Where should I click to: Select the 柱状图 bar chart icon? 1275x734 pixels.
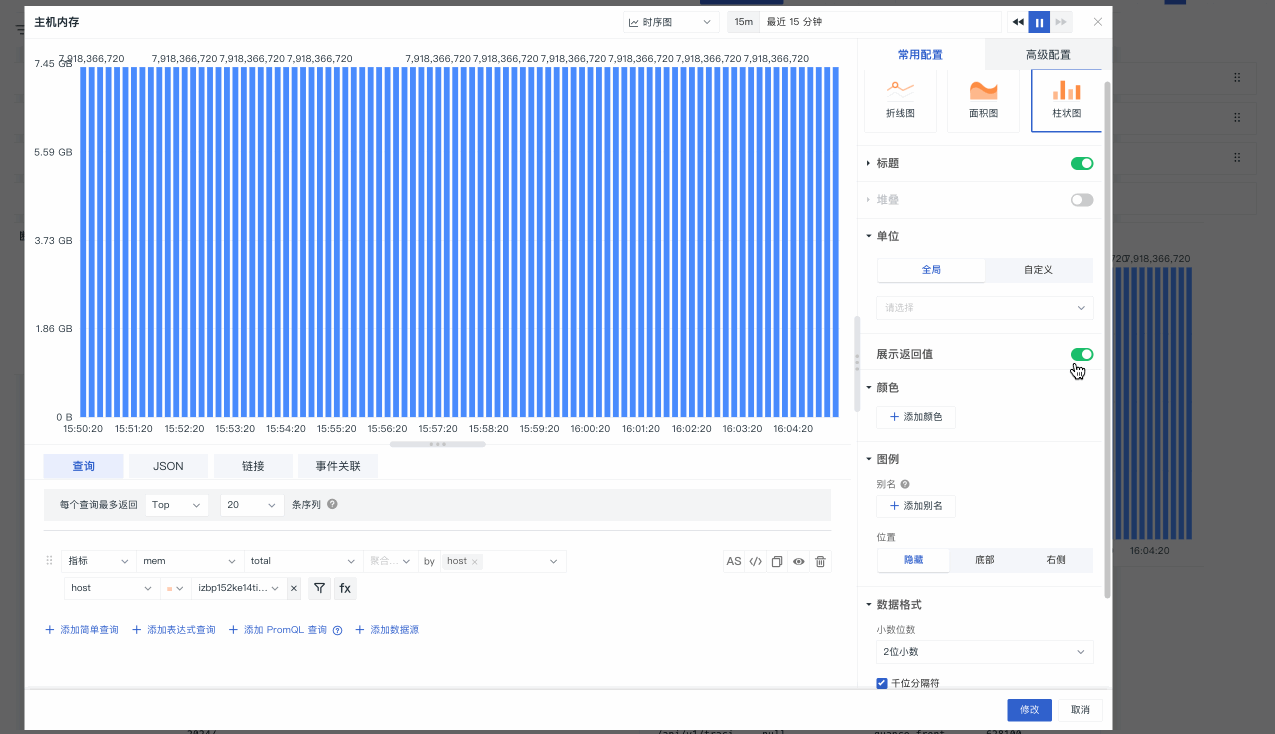(1066, 90)
